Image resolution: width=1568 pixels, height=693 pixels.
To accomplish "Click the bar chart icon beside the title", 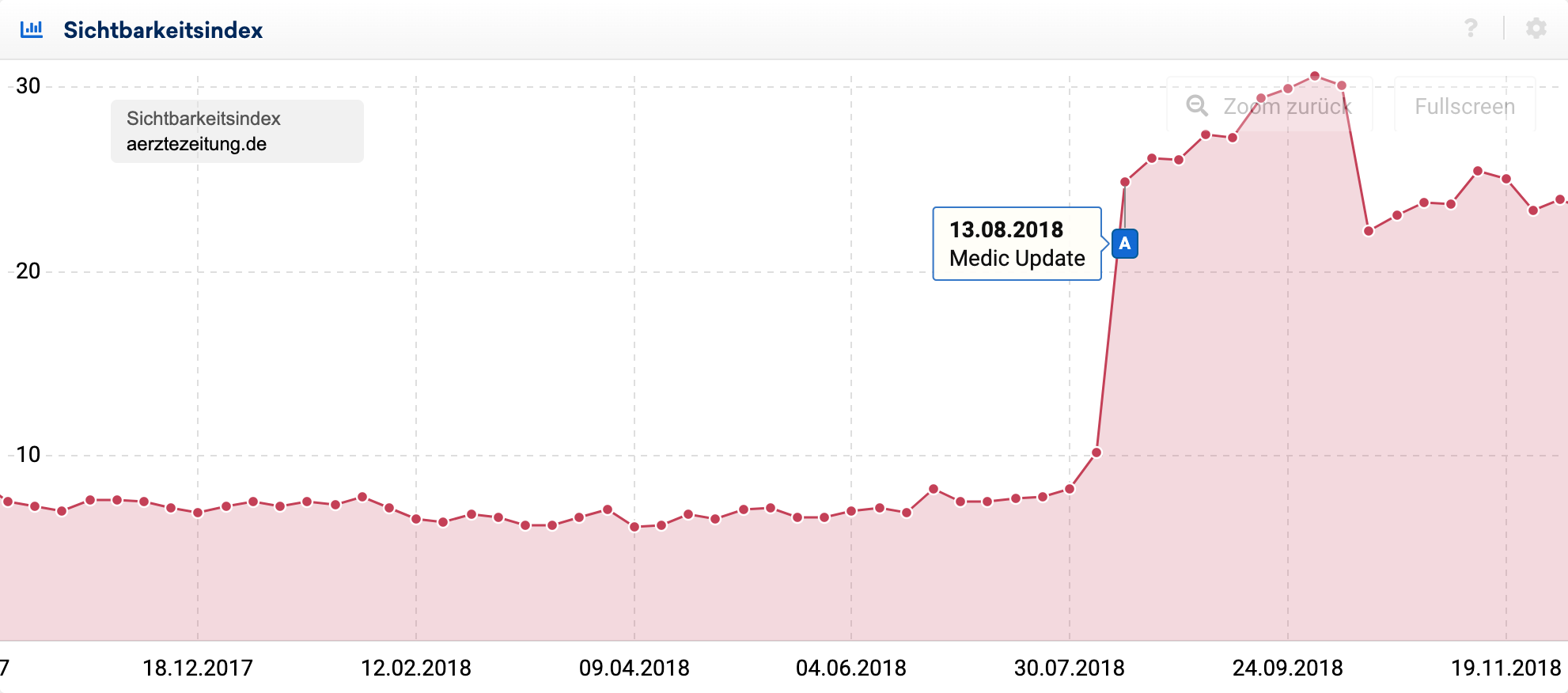I will click(32, 30).
